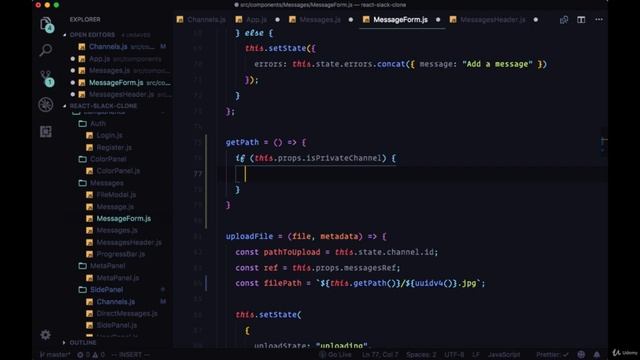The image size is (640, 360).
Task: Click the "Add a message" string in the code
Action: pos(497,64)
